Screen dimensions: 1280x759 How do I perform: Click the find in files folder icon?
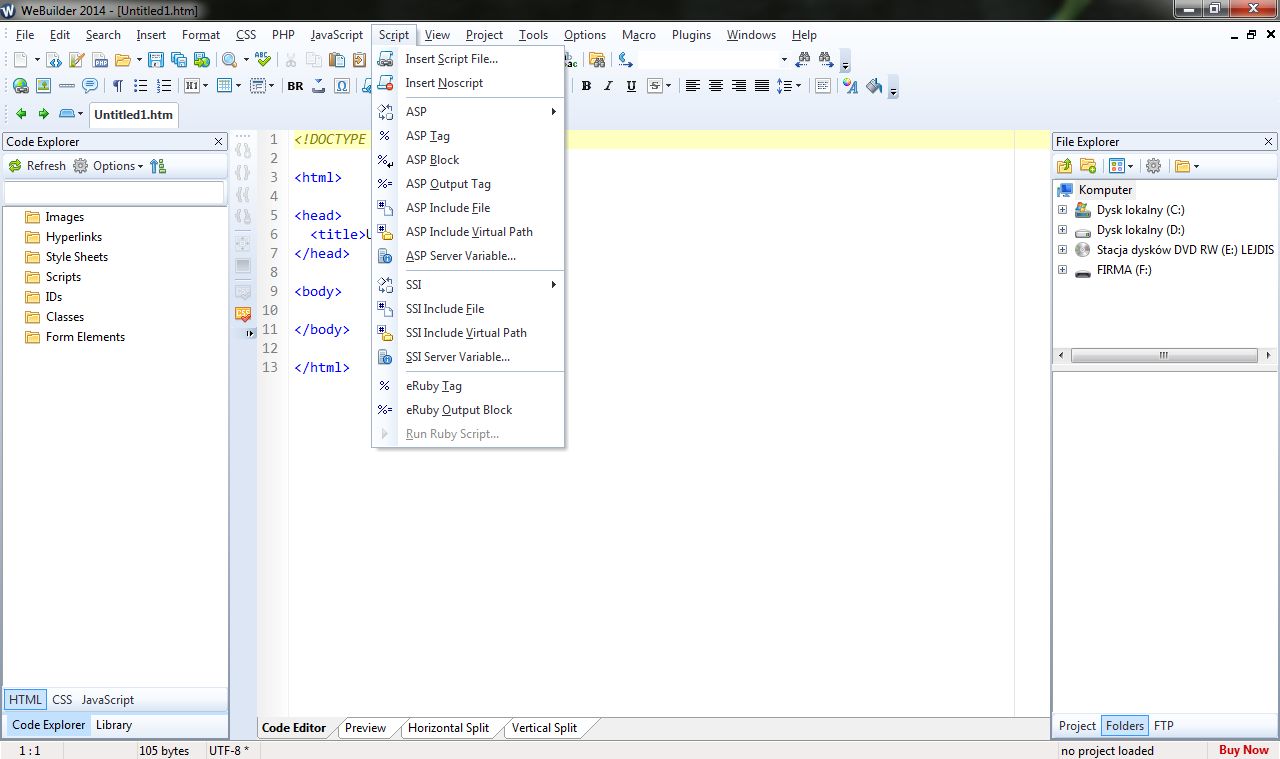pos(597,60)
